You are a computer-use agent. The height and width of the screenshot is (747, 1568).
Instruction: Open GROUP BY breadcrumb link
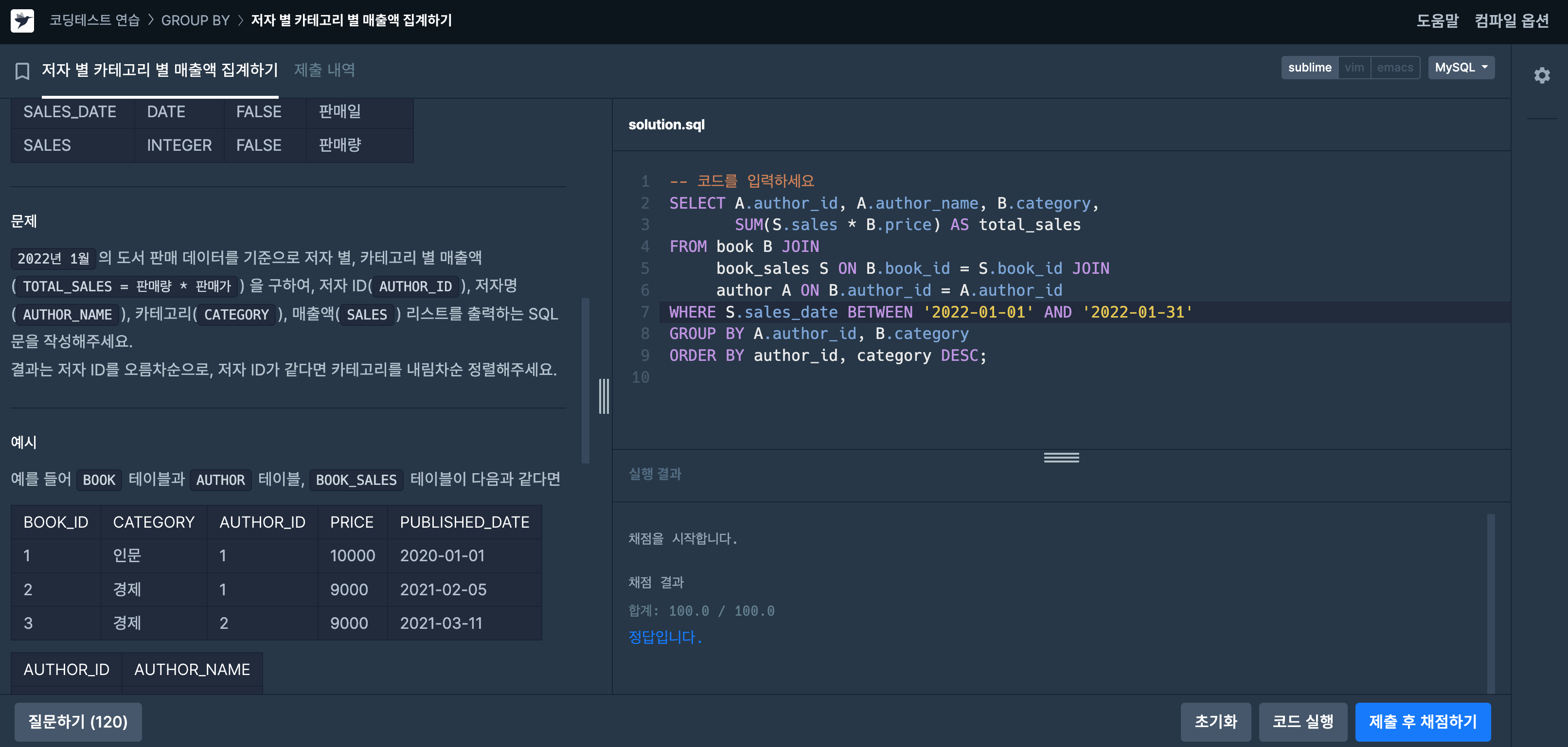point(195,21)
